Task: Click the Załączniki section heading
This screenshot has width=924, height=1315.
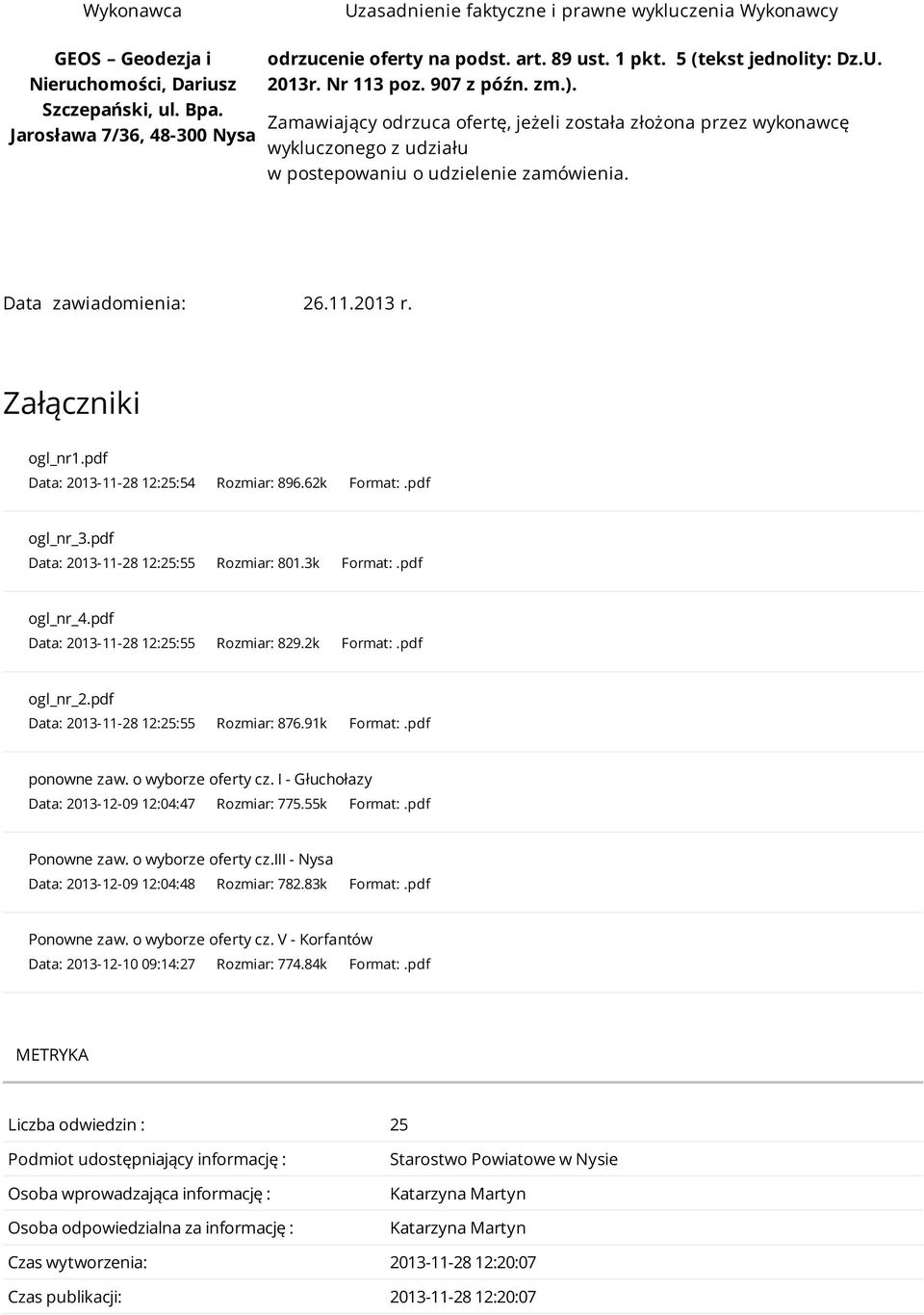Action: [71, 402]
